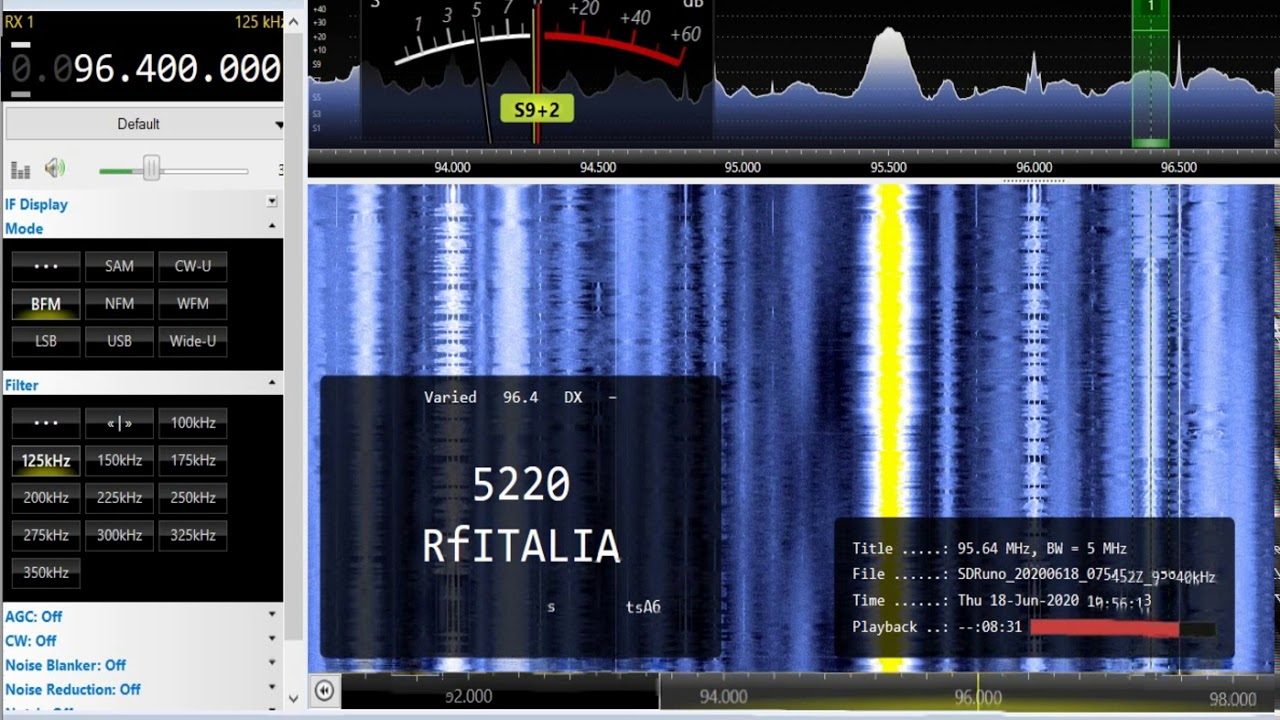This screenshot has height=720, width=1280.
Task: Click the RfITALIA RDS station name
Action: click(521, 547)
